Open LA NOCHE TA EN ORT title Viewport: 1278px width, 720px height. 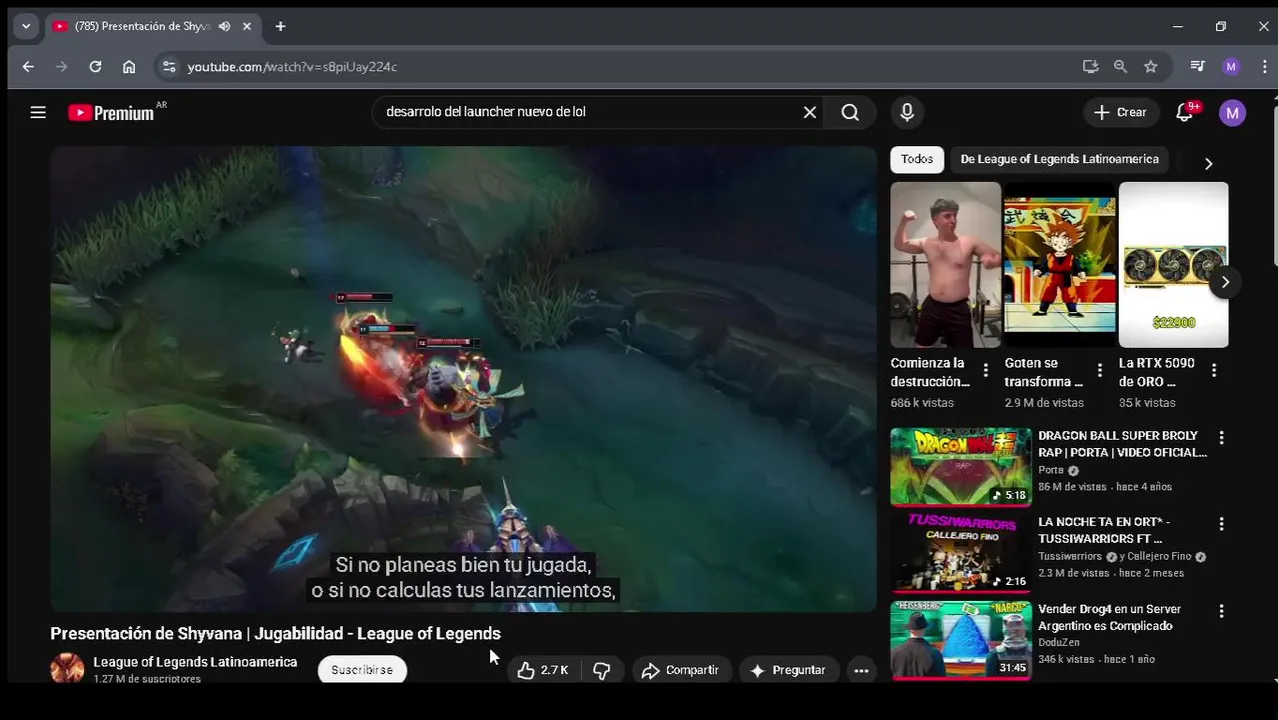click(1104, 530)
